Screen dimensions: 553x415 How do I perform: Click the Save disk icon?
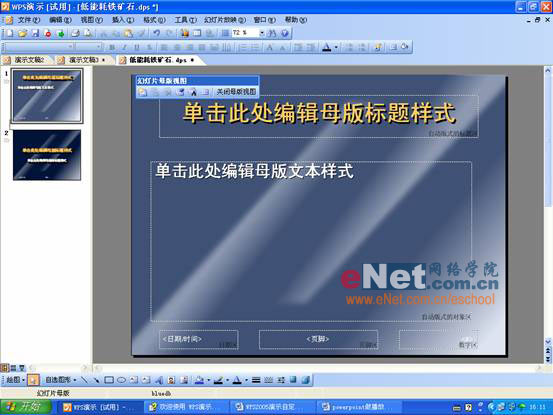tap(35, 33)
